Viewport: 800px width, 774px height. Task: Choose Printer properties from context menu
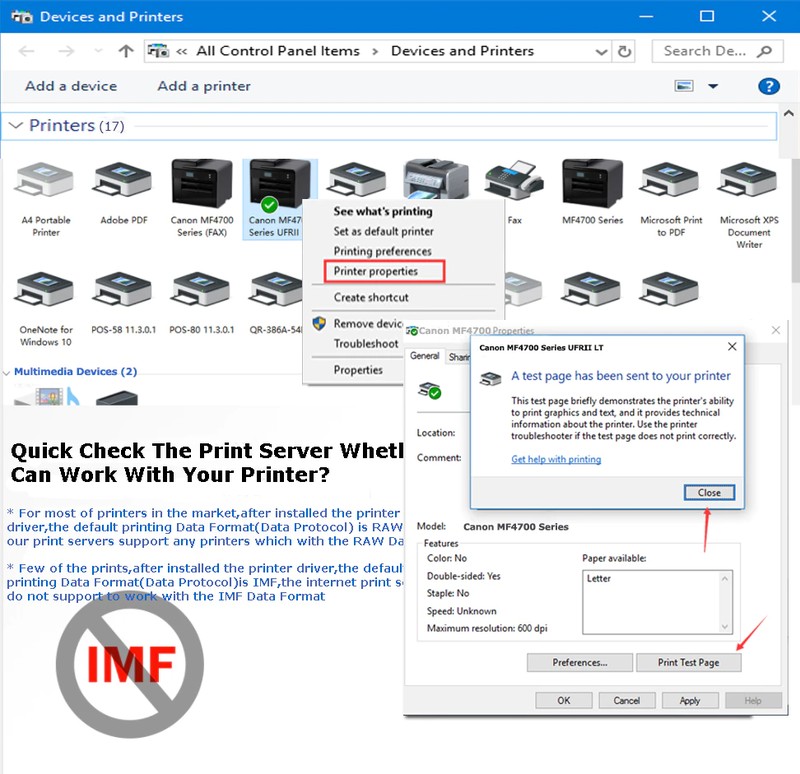(x=376, y=271)
